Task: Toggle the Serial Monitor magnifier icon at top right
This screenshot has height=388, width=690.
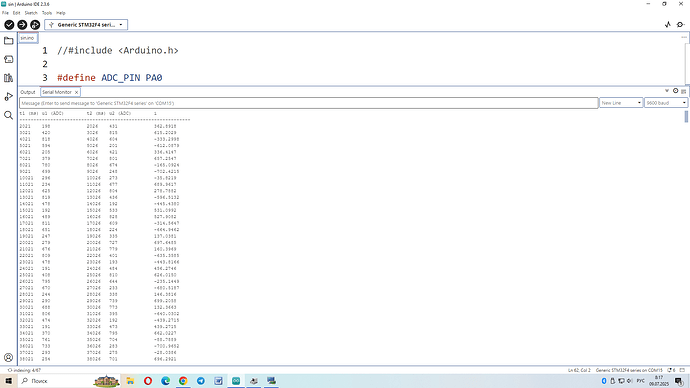Action: tap(681, 25)
